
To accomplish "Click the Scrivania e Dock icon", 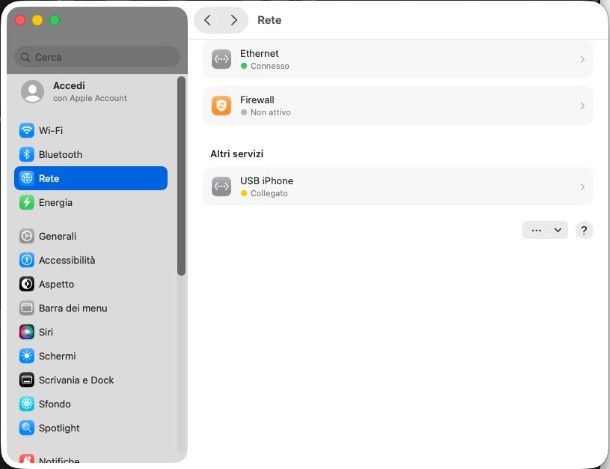I will click(x=26, y=380).
